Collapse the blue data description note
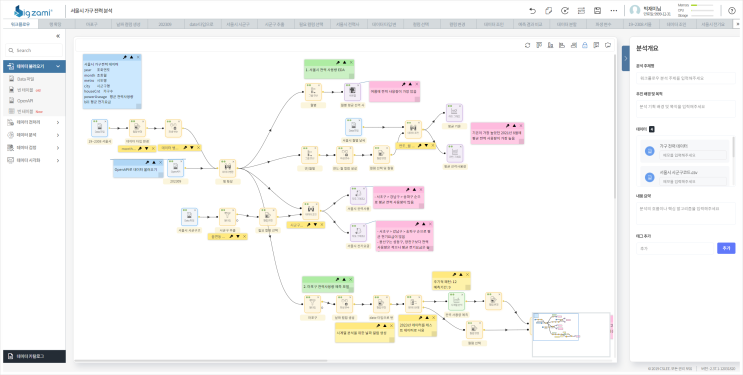Image resolution: width=743 pixels, height=375 pixels. click(131, 57)
